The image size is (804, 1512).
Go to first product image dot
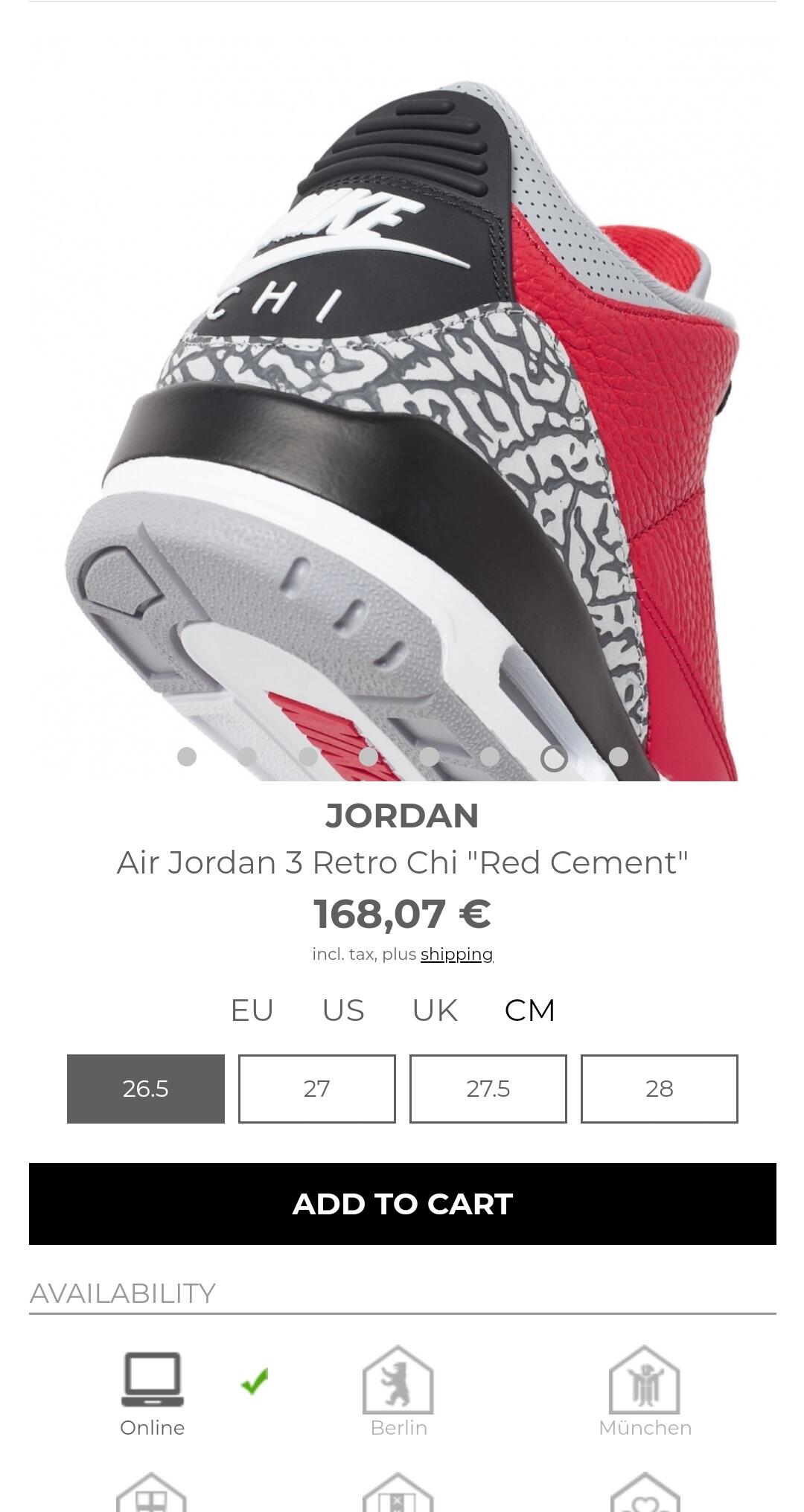tap(187, 757)
